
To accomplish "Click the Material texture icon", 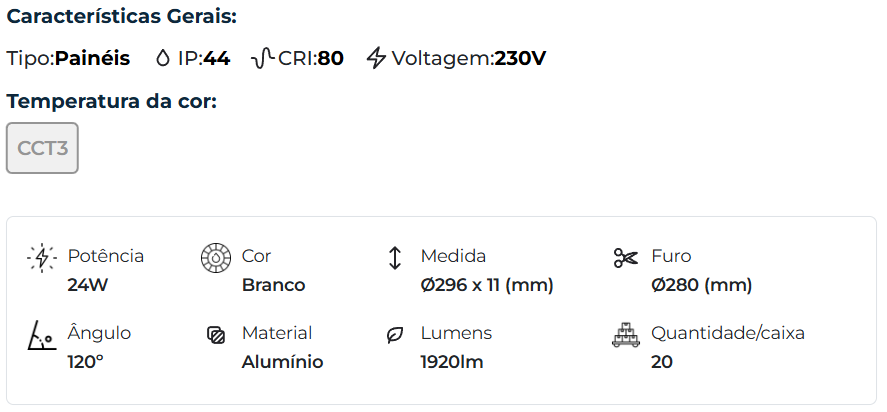I will click(x=216, y=335).
